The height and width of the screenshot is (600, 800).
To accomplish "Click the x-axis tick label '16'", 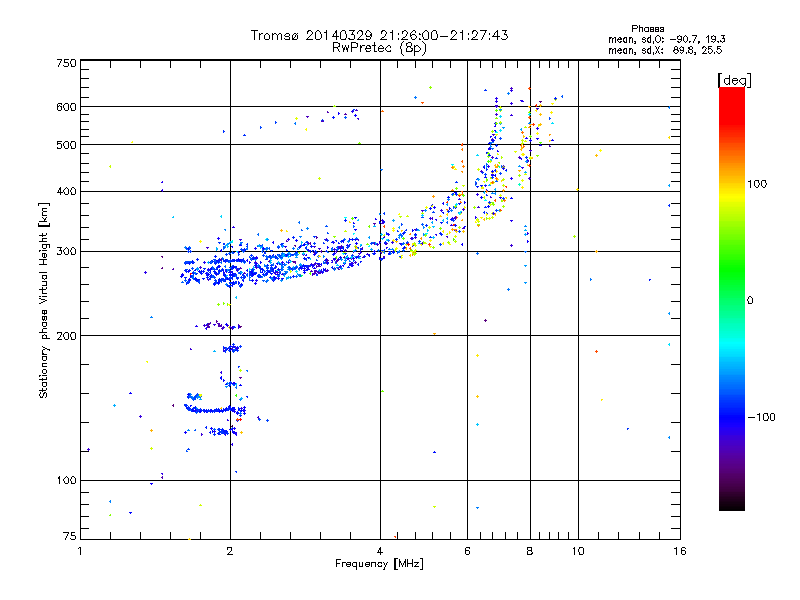I will click(x=680, y=551).
